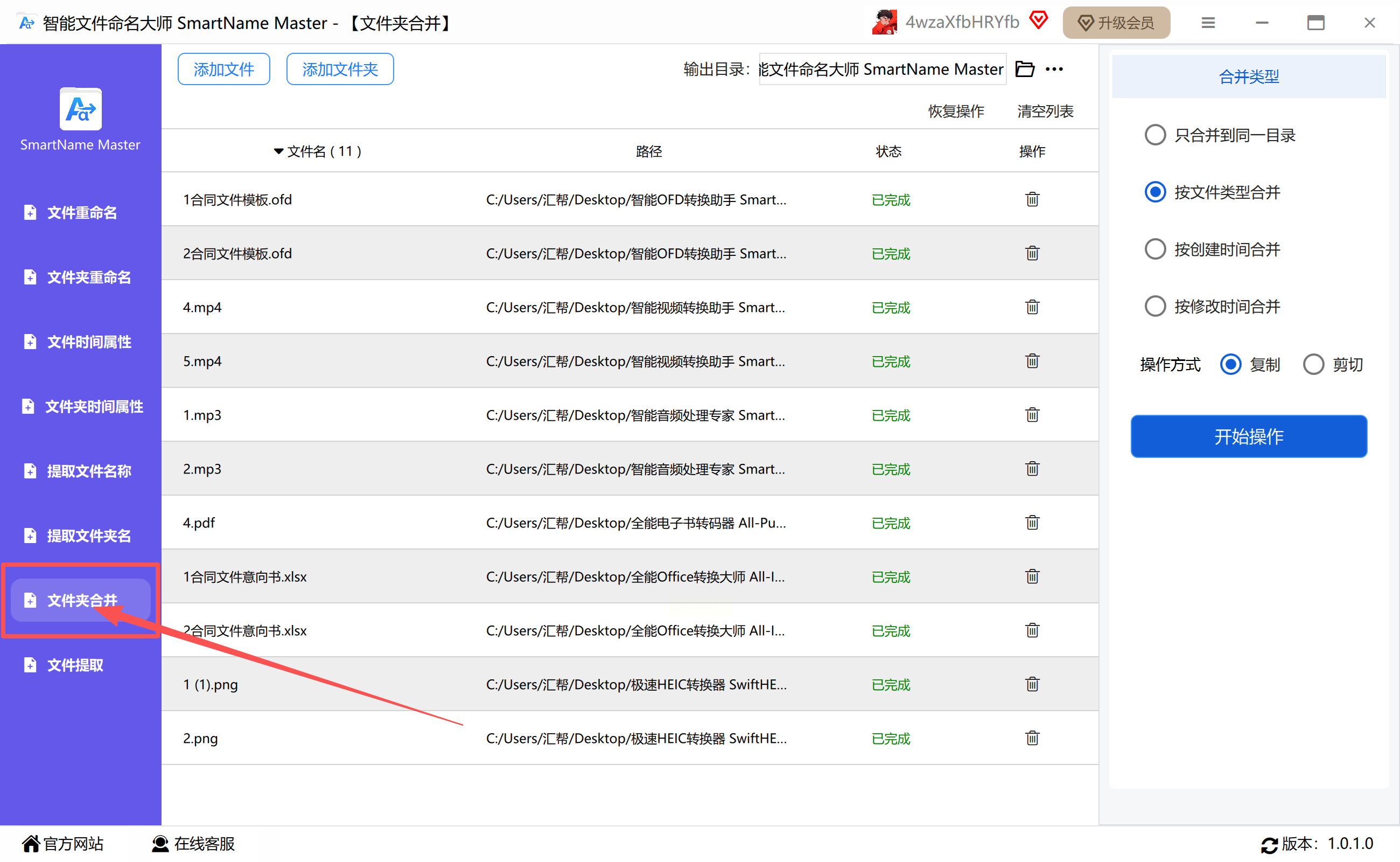
Task: Delete the 4.mp4 row with trash icon
Action: pos(1032,307)
